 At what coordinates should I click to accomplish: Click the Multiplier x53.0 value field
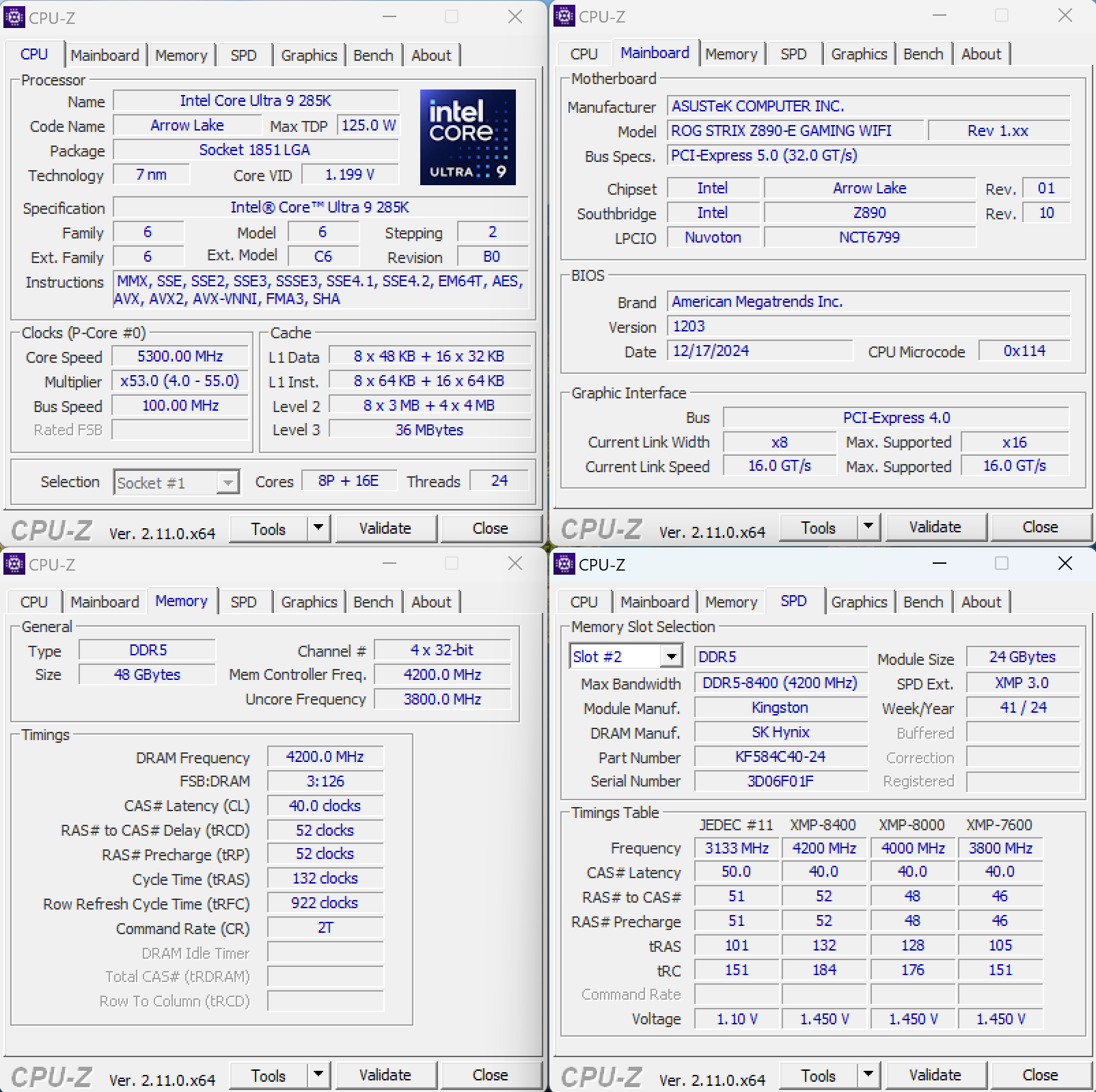pyautogui.click(x=180, y=381)
